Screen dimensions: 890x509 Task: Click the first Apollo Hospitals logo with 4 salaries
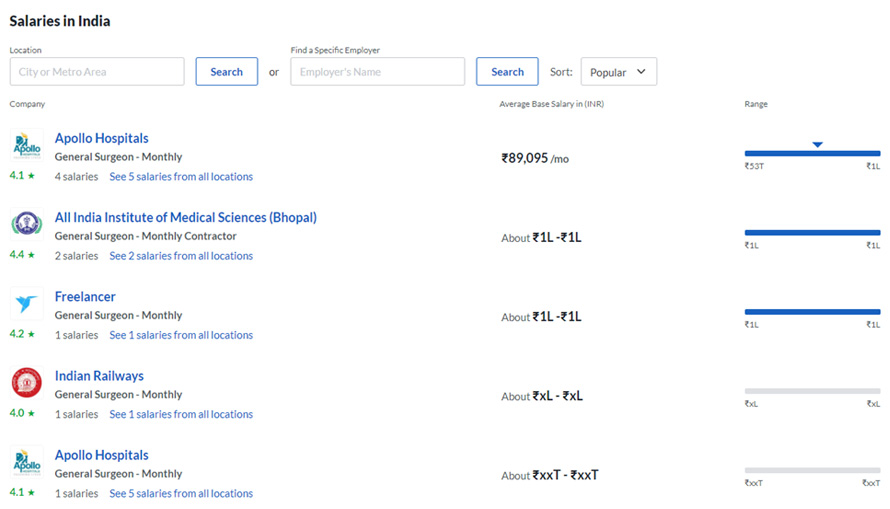tap(27, 145)
